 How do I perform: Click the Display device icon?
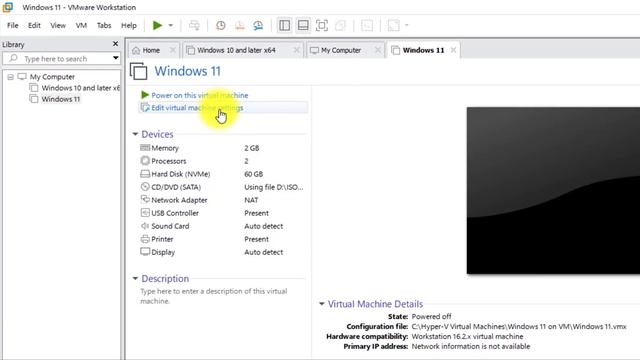pyautogui.click(x=145, y=252)
